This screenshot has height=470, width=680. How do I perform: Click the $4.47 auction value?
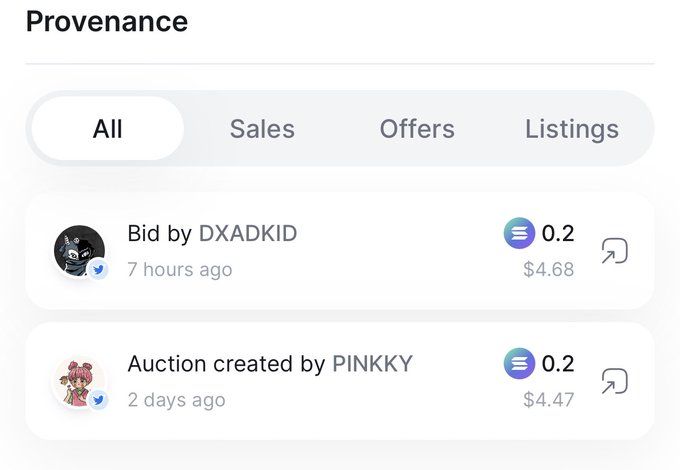pos(548,399)
